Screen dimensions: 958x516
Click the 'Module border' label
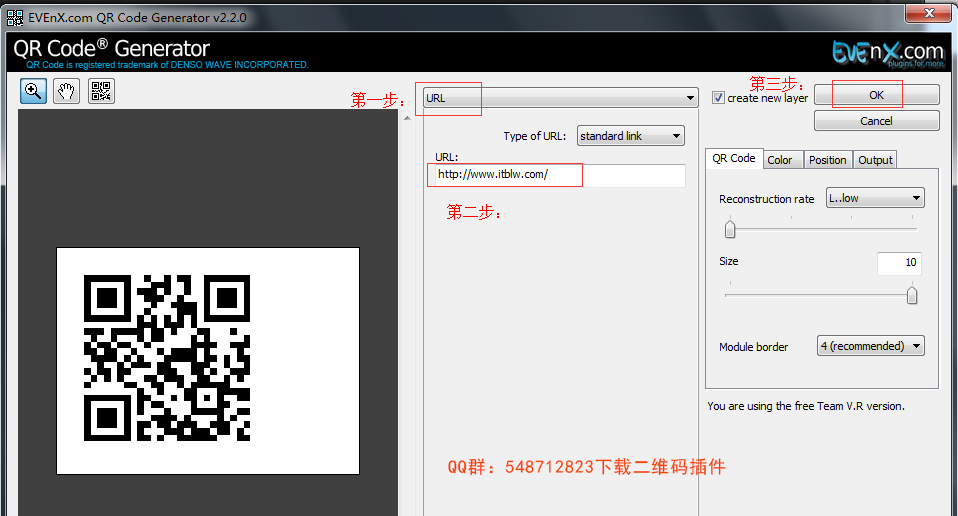click(x=753, y=347)
